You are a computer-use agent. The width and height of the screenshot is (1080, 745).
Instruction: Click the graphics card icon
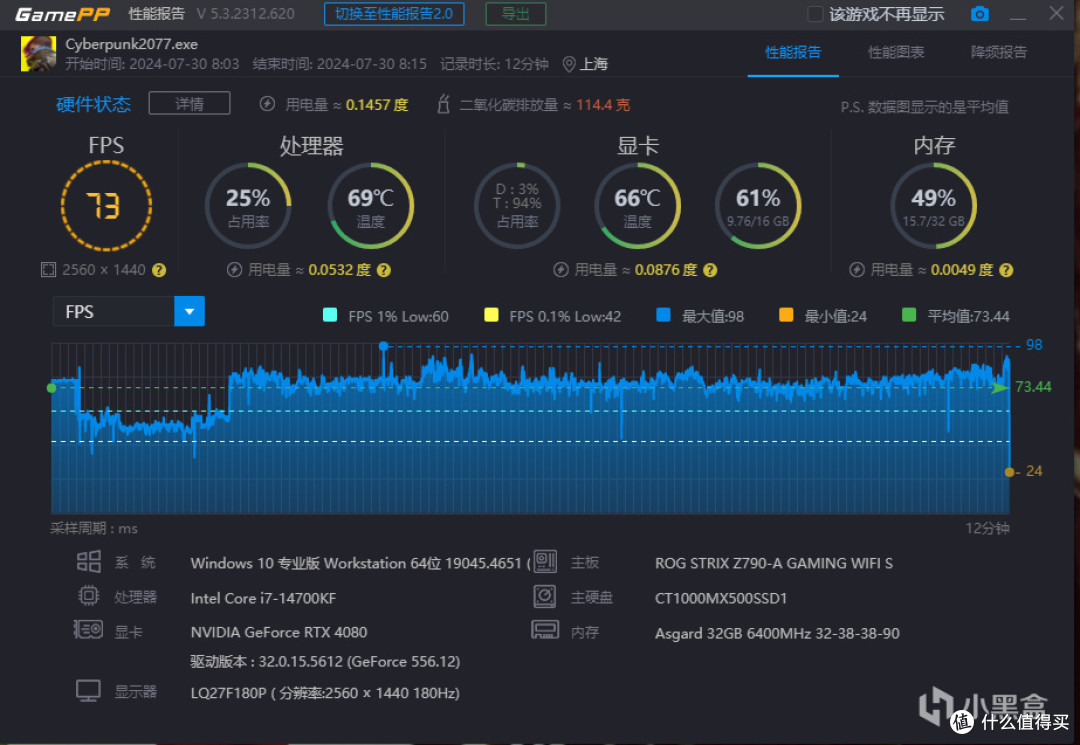[88, 629]
